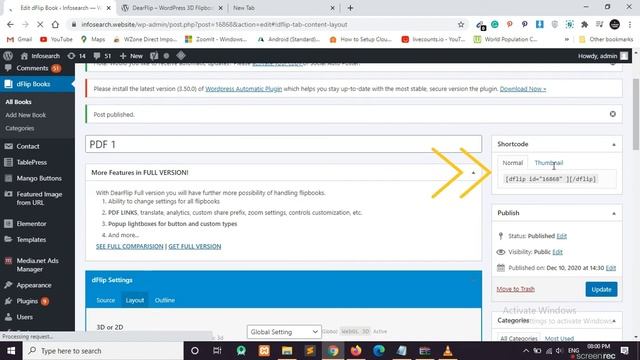
Task: Open the GET FULL VERSION link
Action: point(195,247)
